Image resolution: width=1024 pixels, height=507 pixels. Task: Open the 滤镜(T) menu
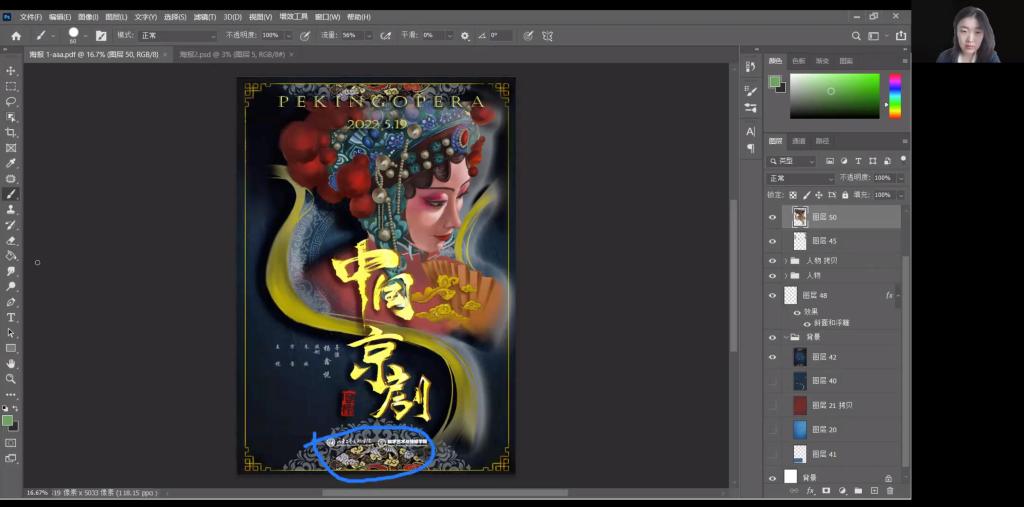click(205, 17)
